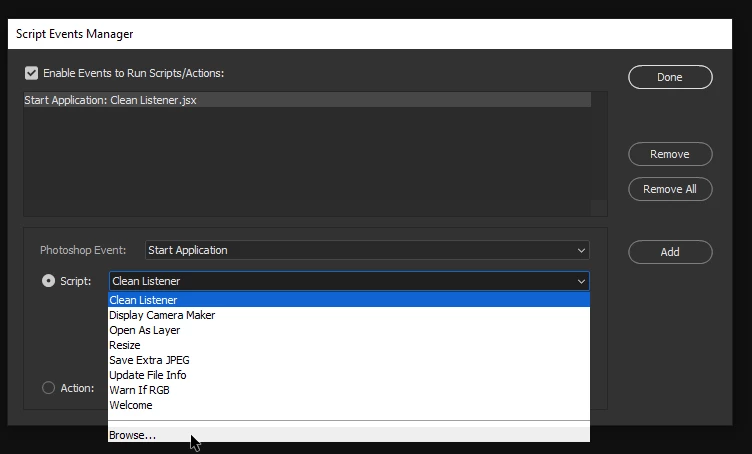Click the Remove button
752x454 pixels.
(670, 154)
